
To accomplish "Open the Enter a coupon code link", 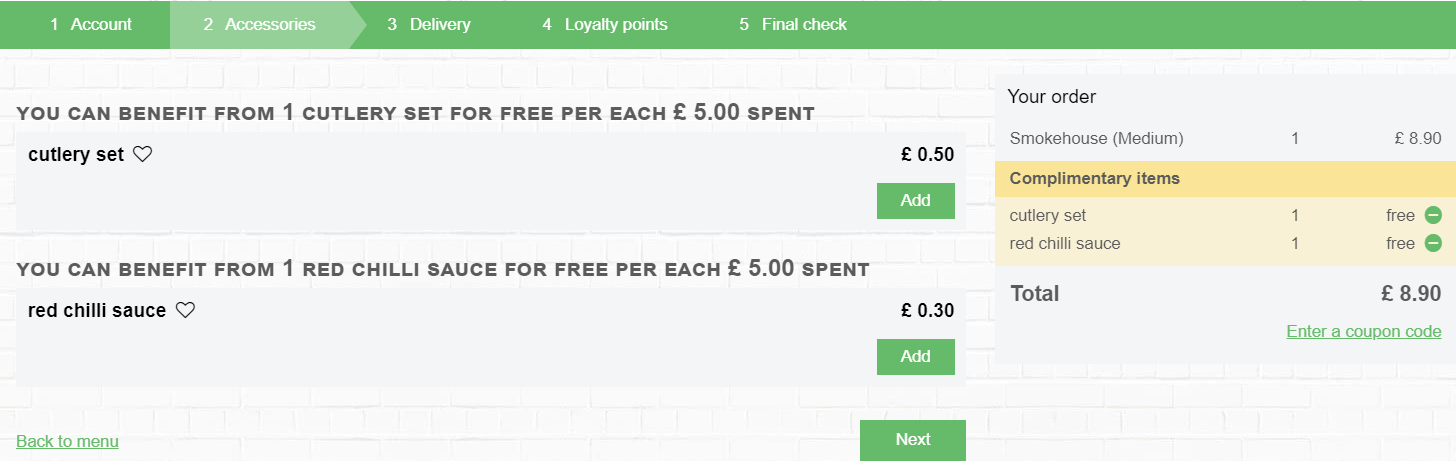I will click(1364, 331).
